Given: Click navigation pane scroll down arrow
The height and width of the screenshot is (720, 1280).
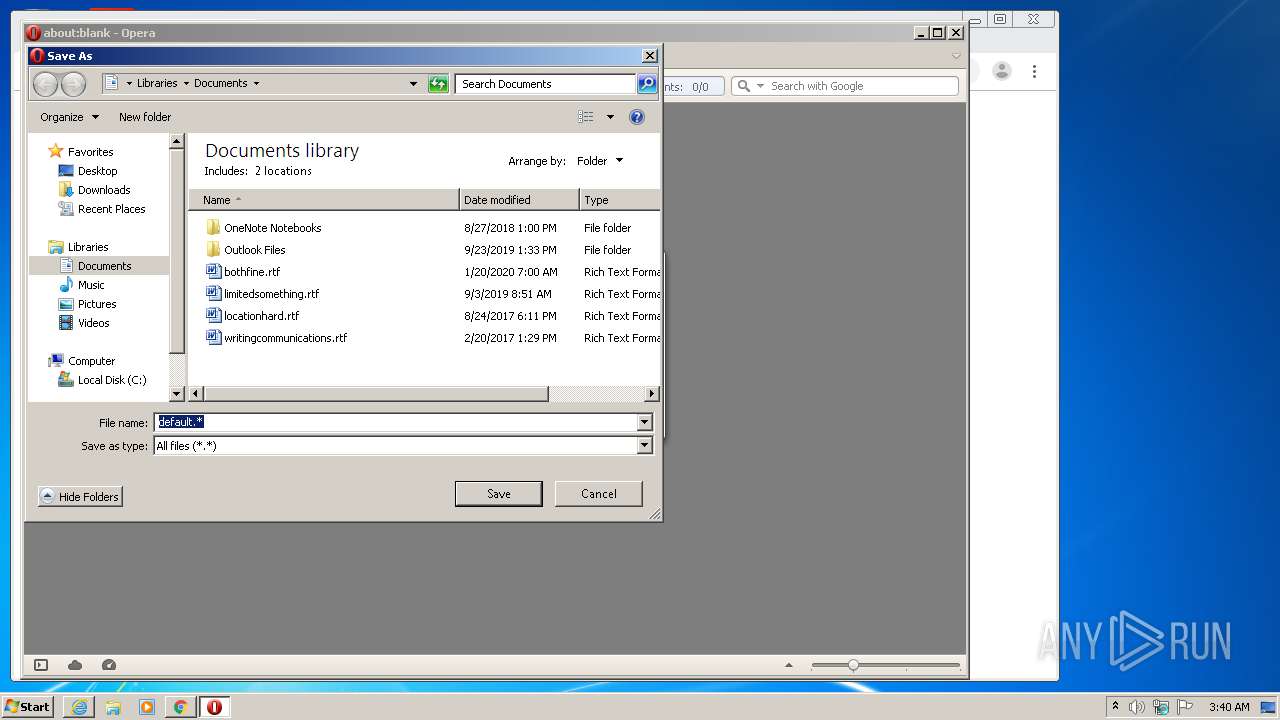Looking at the screenshot, I should tap(177, 394).
